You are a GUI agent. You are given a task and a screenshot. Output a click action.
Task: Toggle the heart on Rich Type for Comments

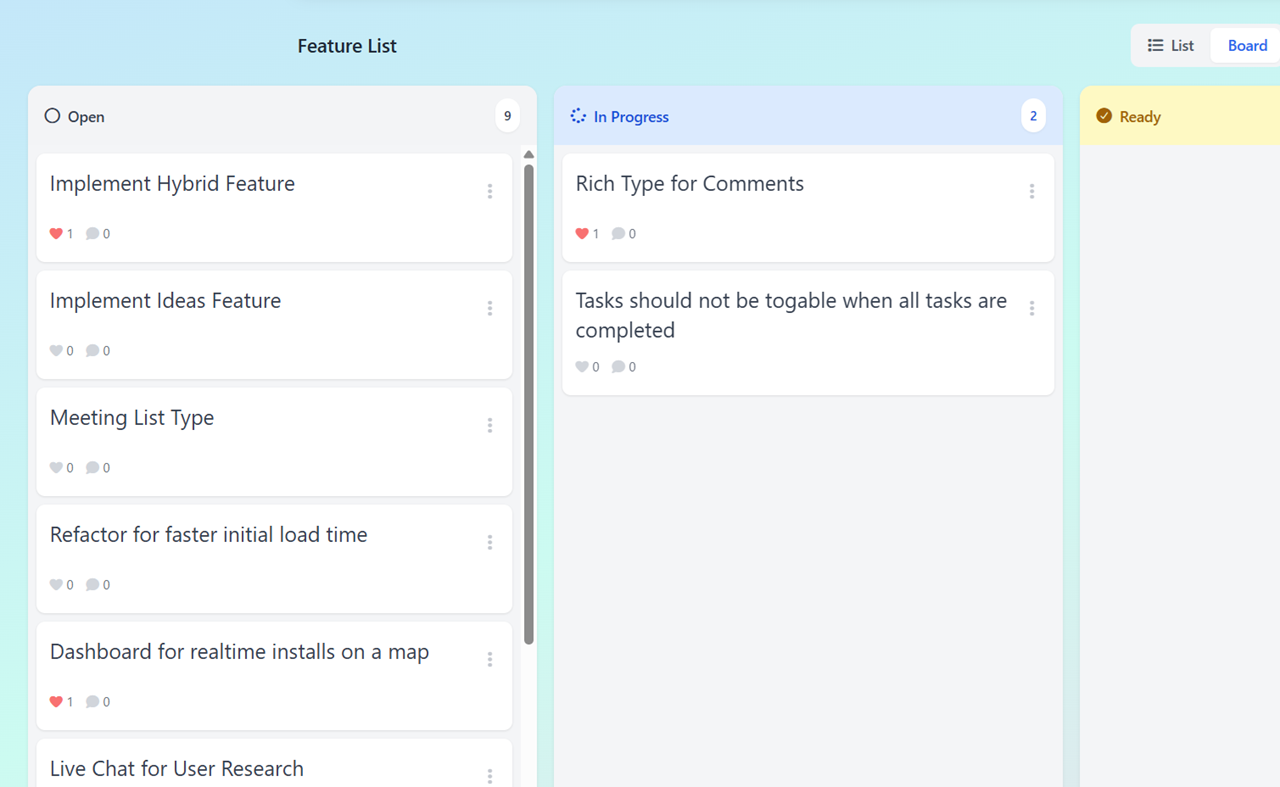(x=582, y=234)
